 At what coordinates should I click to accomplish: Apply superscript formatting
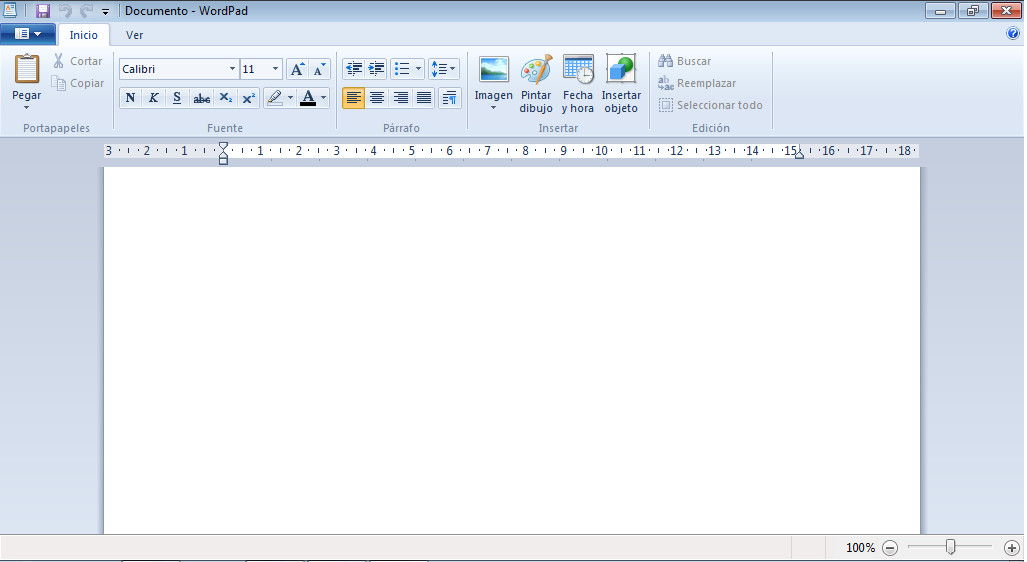249,98
